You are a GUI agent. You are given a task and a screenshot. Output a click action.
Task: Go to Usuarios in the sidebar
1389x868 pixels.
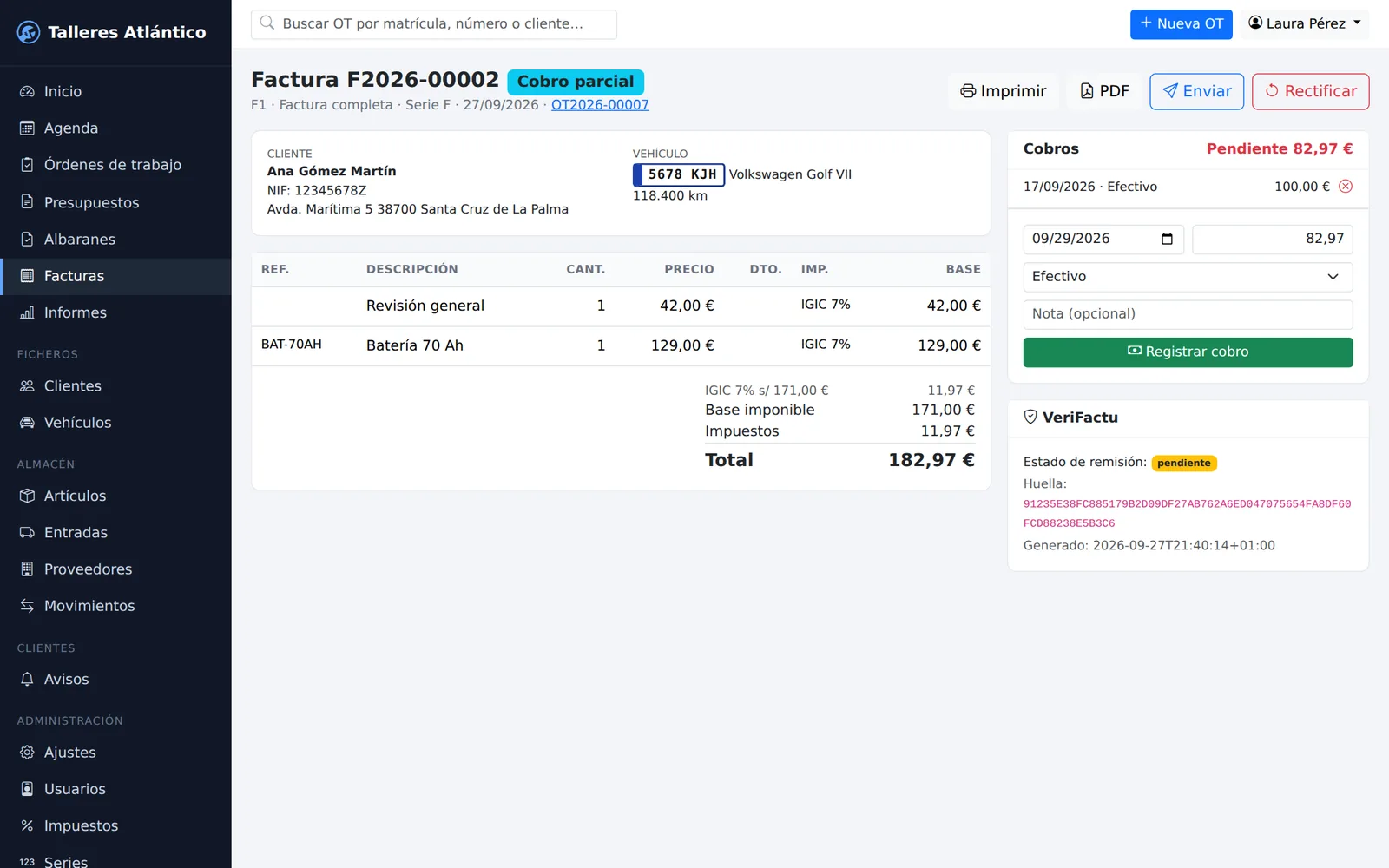[x=115, y=789]
